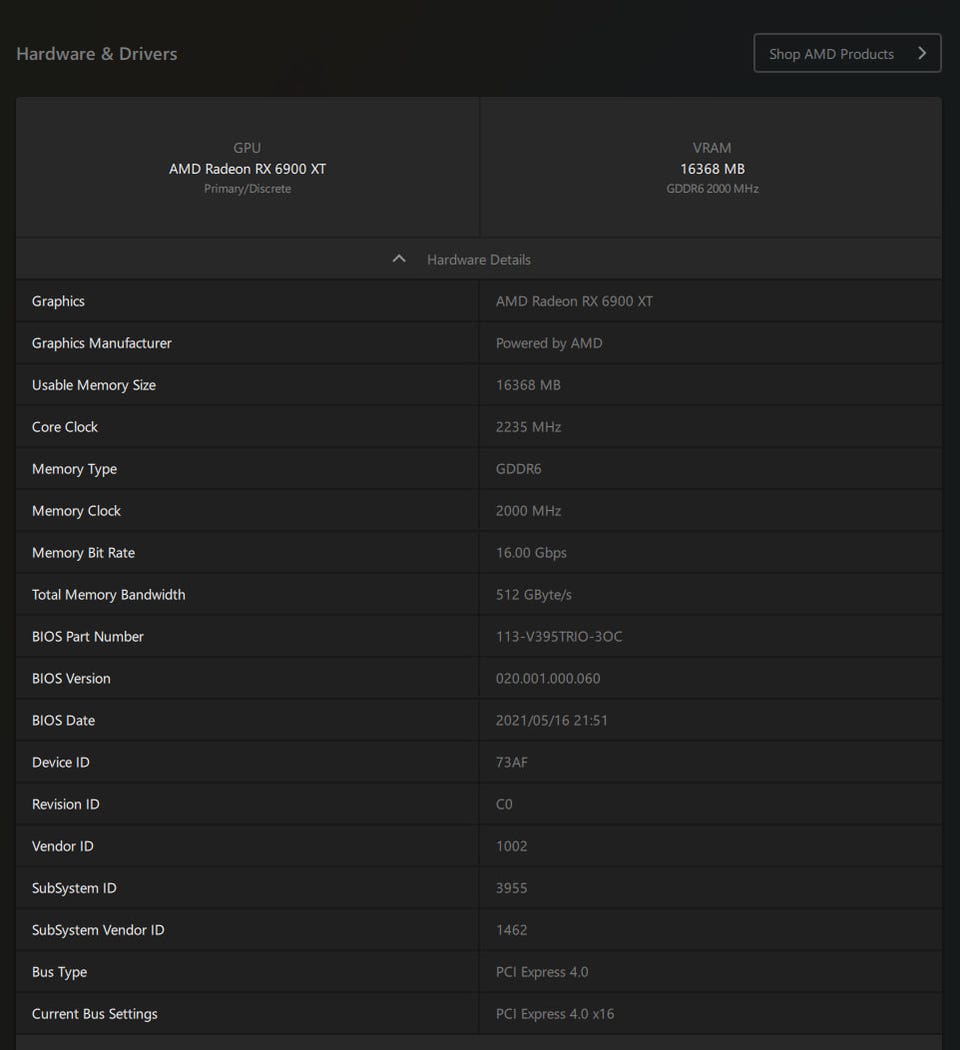Click the 16.00 Gbps value

coord(531,552)
